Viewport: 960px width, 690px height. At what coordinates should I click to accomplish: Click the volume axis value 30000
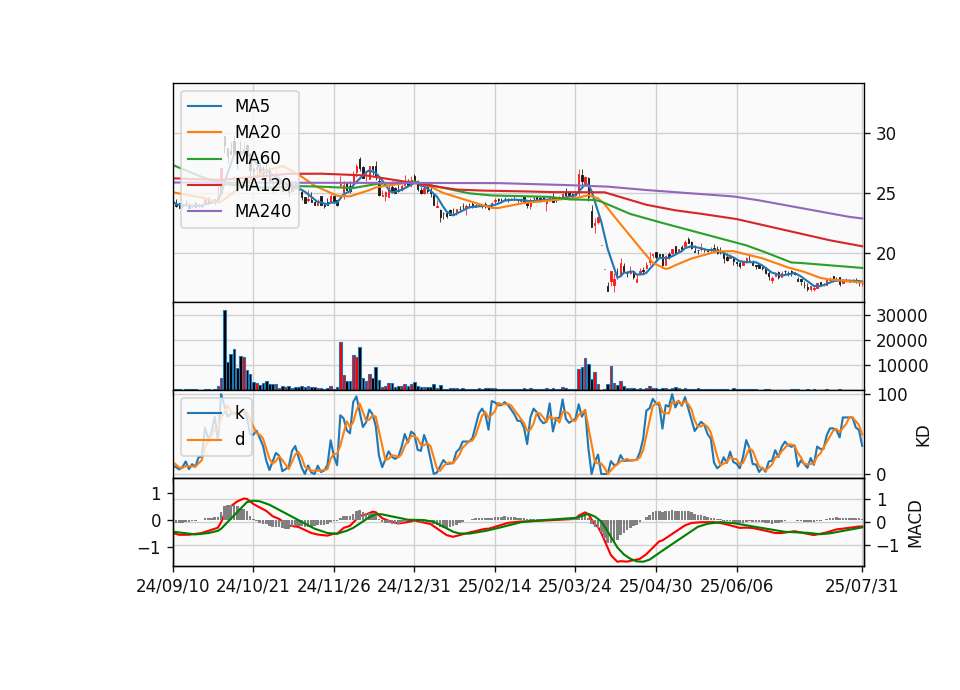901,316
